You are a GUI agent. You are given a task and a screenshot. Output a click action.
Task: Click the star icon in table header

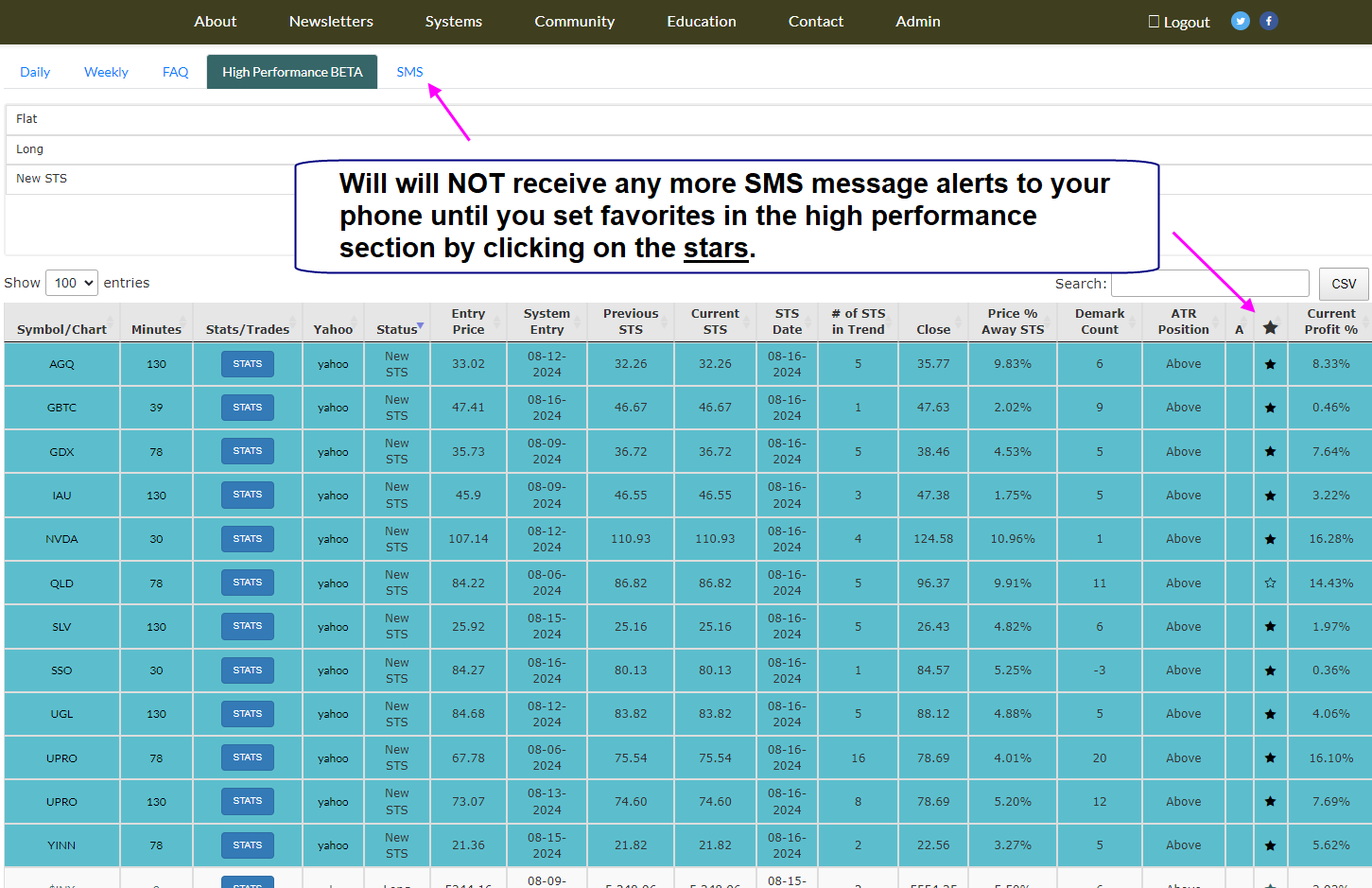[x=1270, y=327]
